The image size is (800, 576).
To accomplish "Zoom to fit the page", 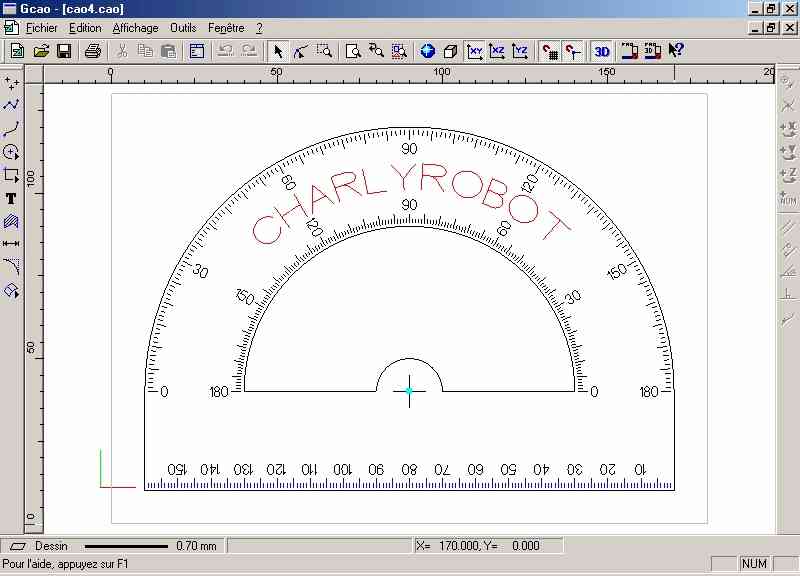I will (353, 51).
